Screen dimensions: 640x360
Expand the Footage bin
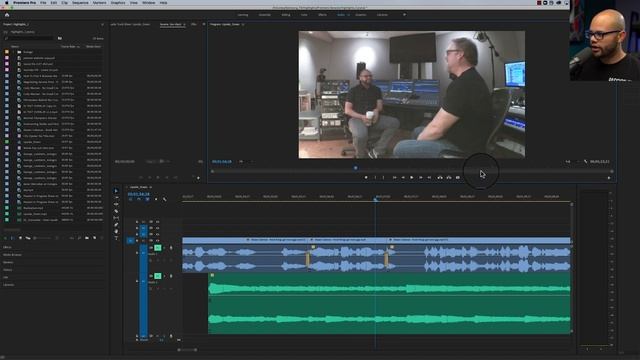click(13, 52)
